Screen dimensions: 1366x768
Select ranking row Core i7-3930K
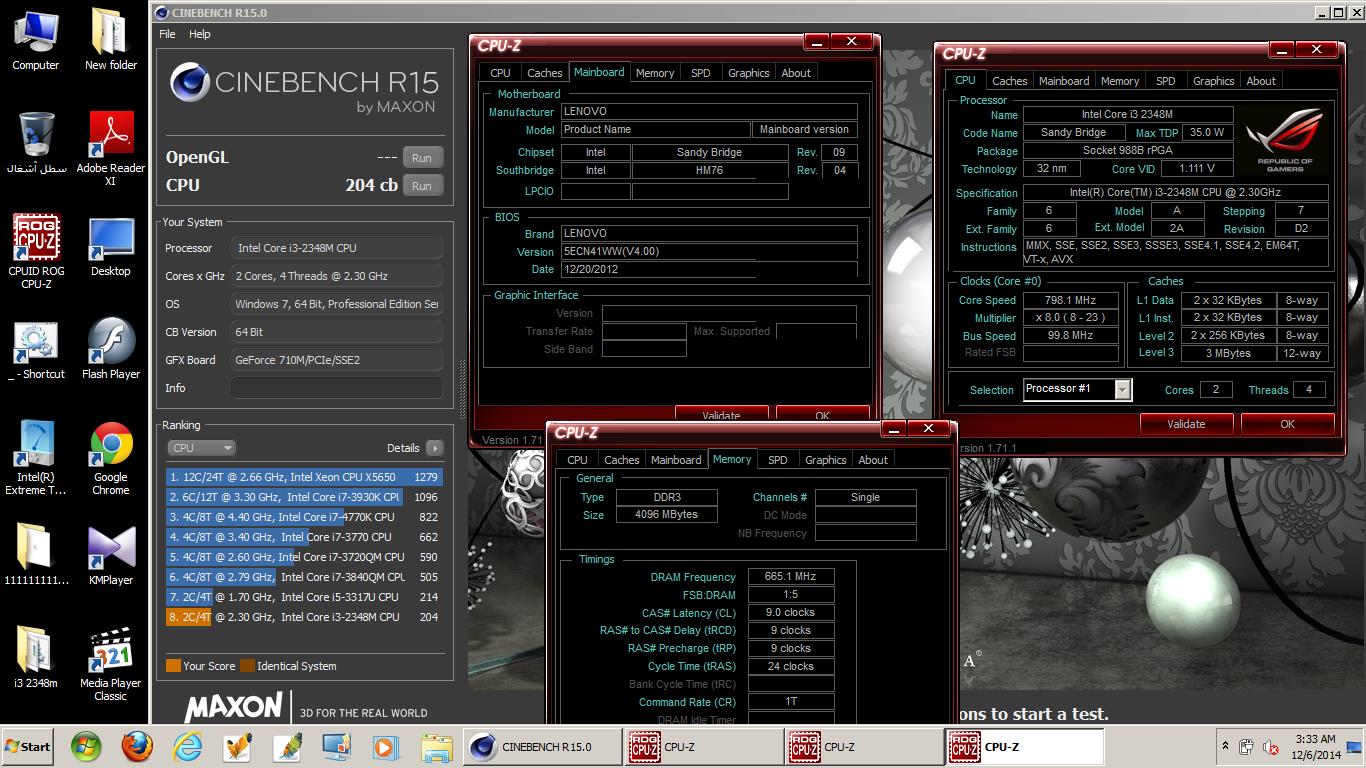304,497
